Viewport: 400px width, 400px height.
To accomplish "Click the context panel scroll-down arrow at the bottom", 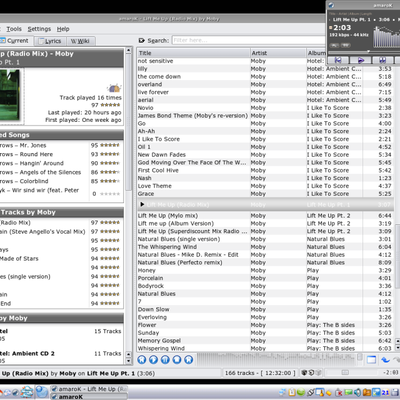I will pos(129,361).
